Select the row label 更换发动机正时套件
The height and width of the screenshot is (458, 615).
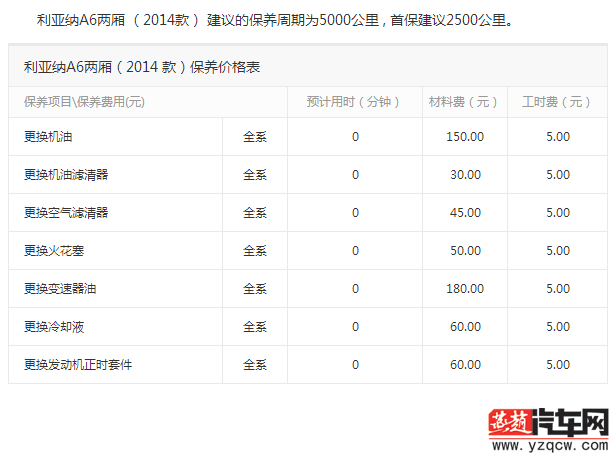78,365
